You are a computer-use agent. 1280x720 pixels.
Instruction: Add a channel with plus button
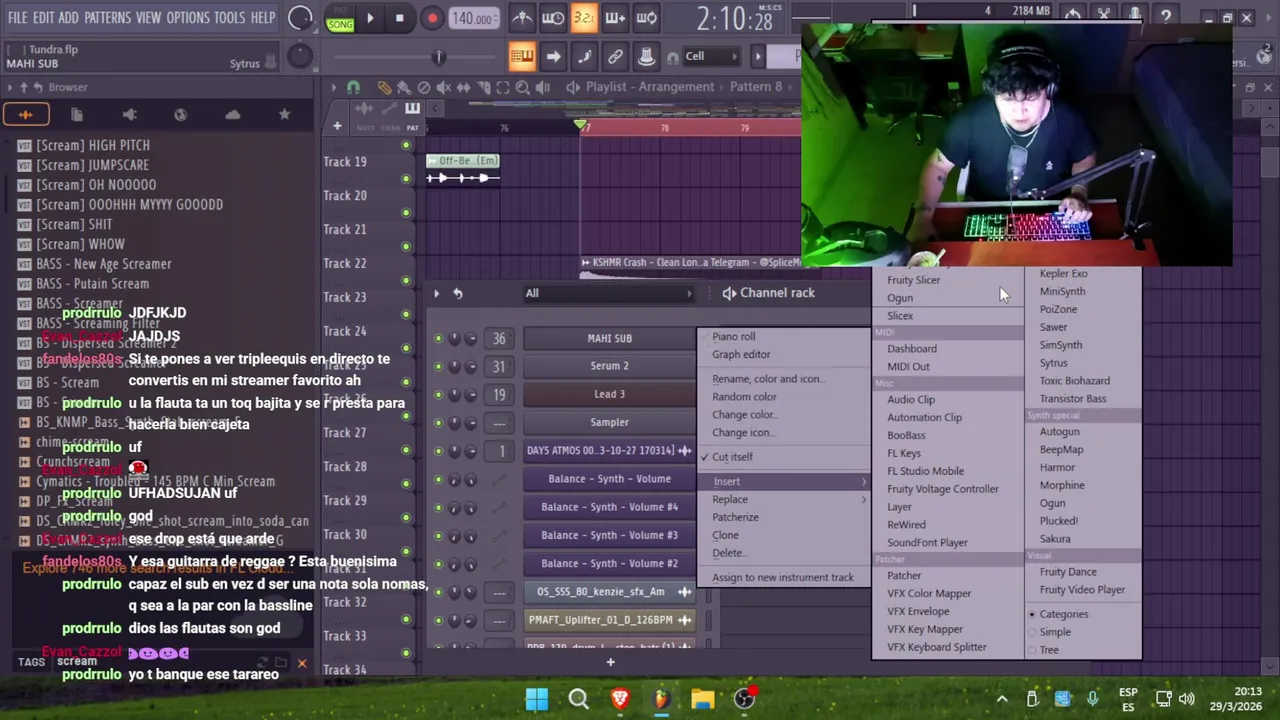[610, 661]
